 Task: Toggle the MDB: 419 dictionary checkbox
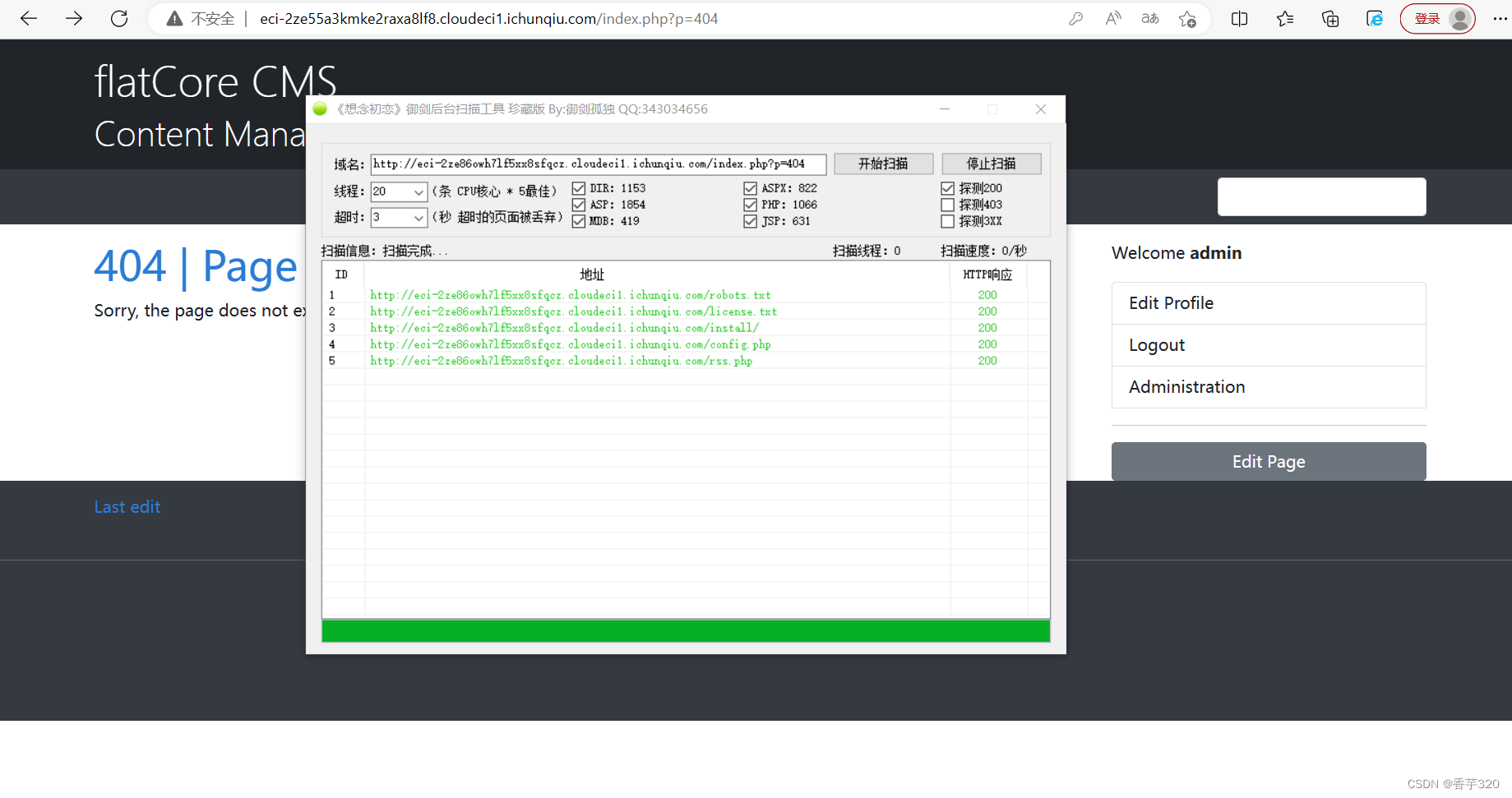click(x=579, y=221)
